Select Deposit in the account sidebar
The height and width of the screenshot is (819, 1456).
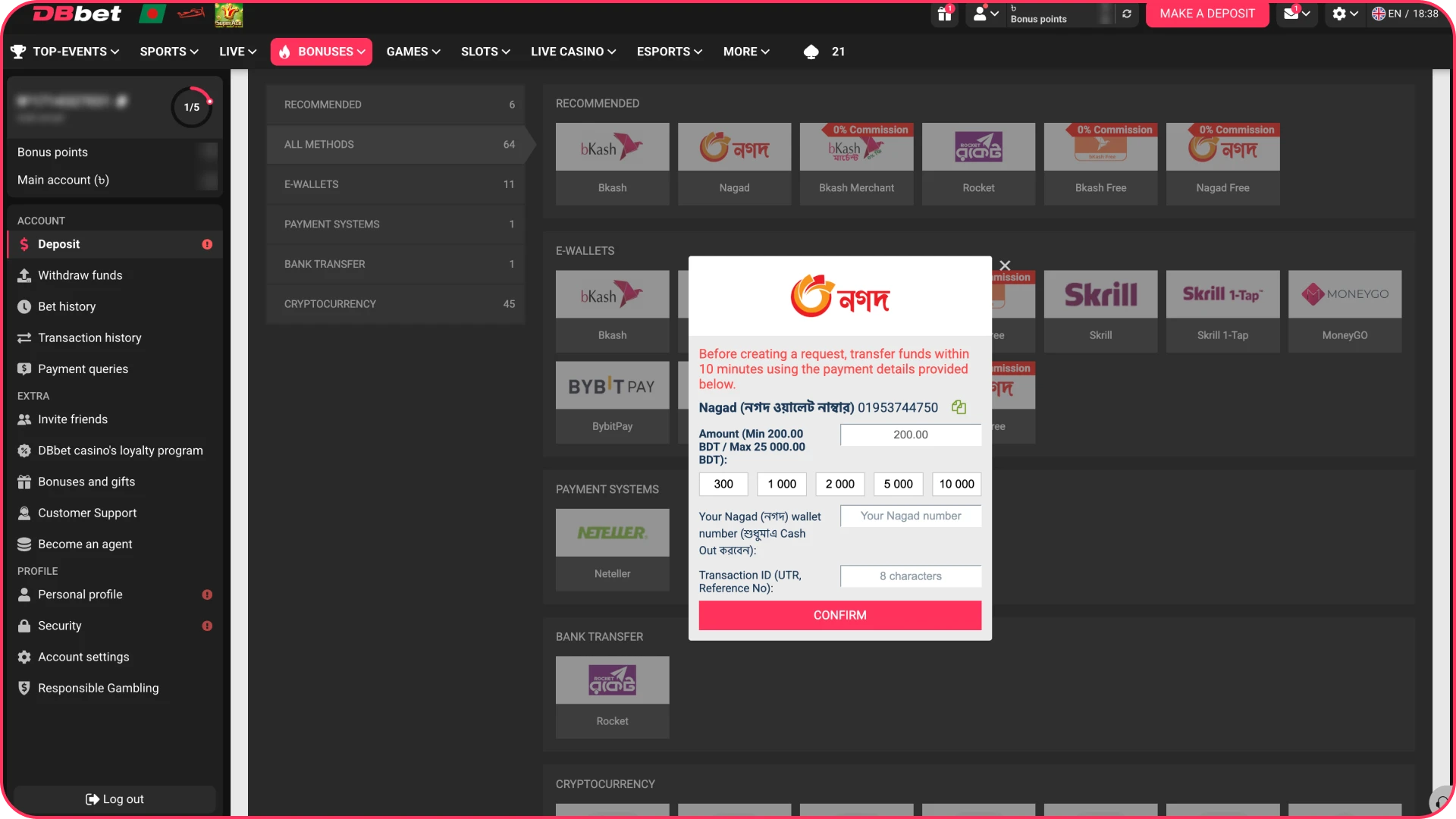tap(115, 244)
